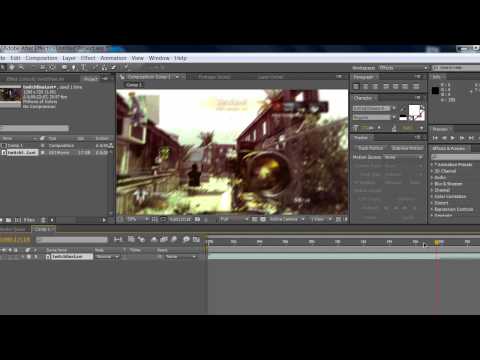This screenshot has height=360, width=480.
Task: Open the Workspace dropdown
Action: [x=403, y=68]
